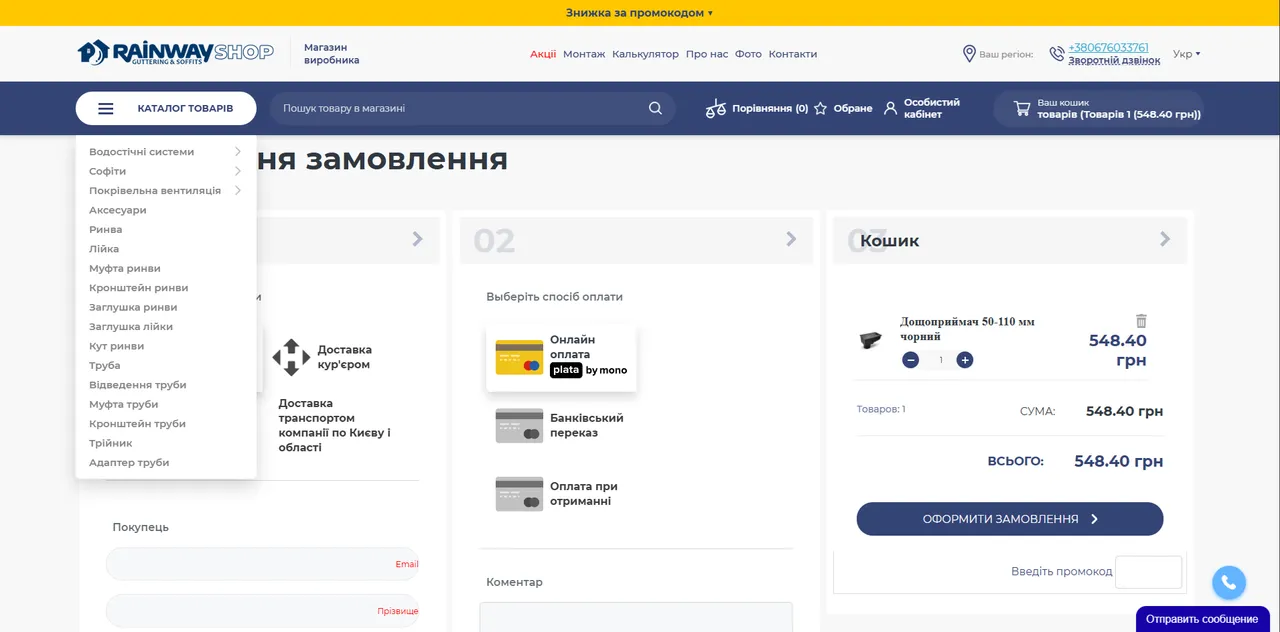Click the region location pin icon
The width and height of the screenshot is (1280, 632).
click(969, 54)
